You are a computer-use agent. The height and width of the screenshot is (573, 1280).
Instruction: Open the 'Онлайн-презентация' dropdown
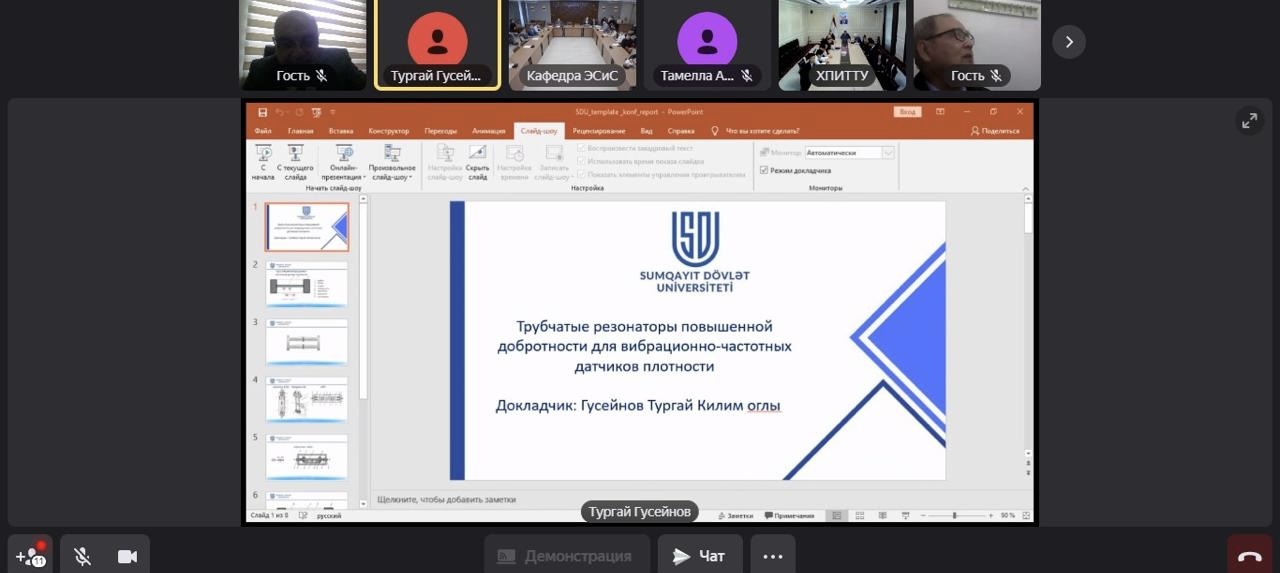[x=344, y=162]
